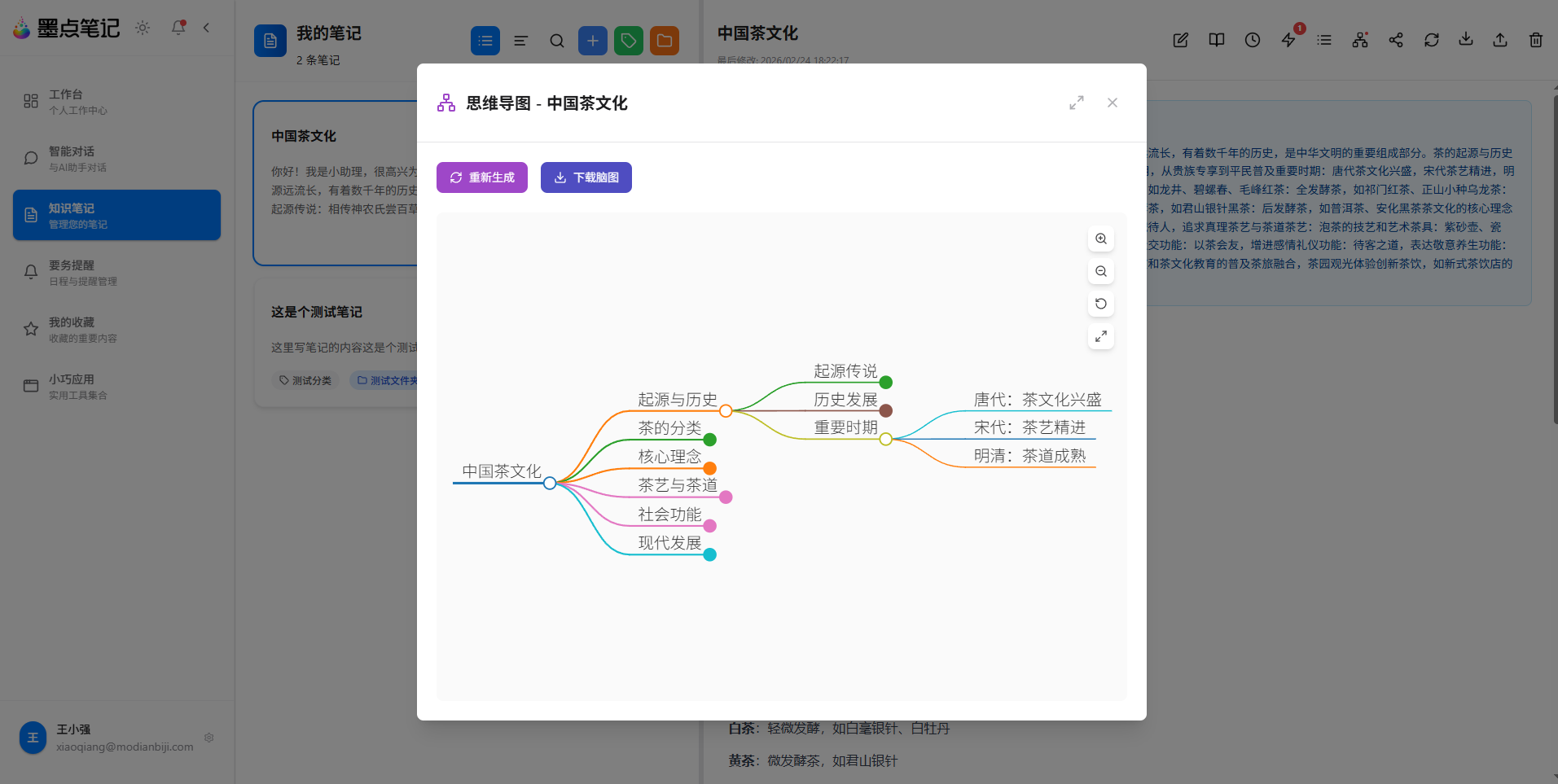Toggle fullscreen view of the mind map canvas
This screenshot has height=784, width=1558.
tap(1100, 335)
